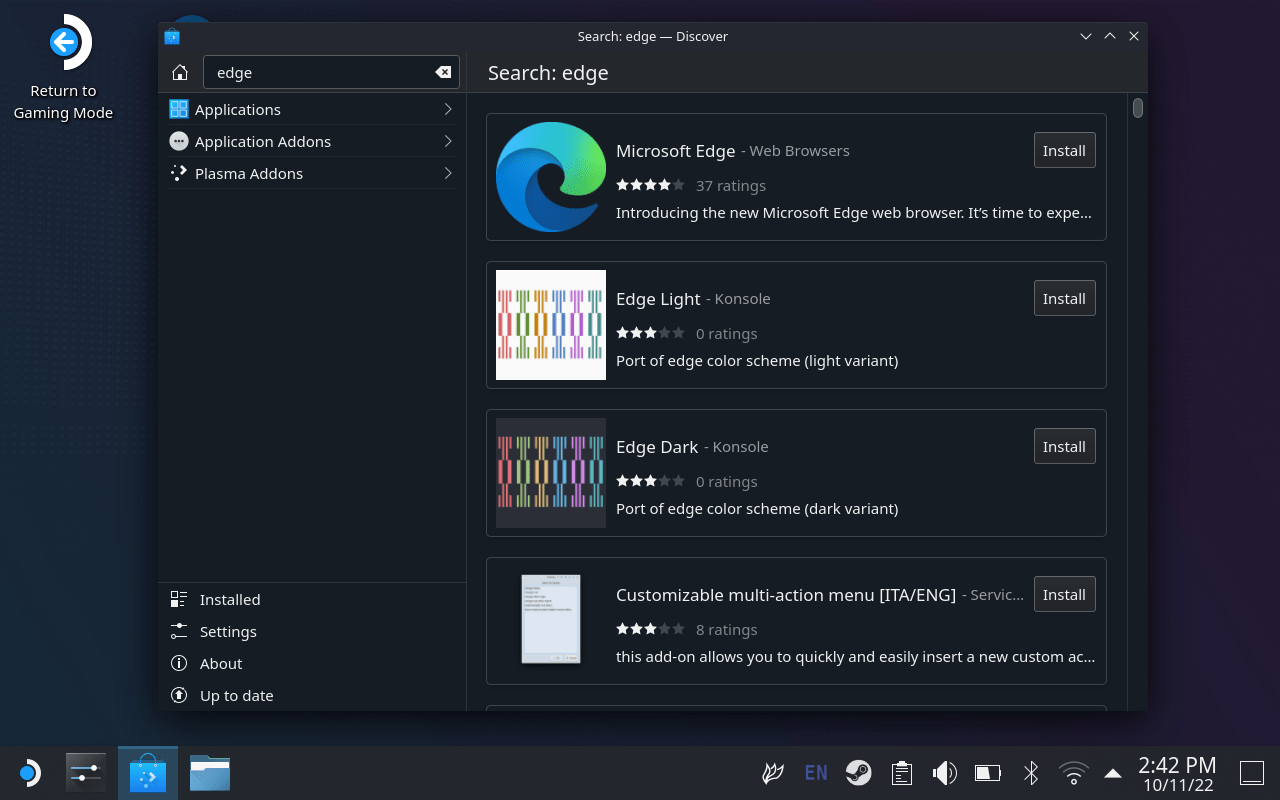The image size is (1280, 800).
Task: Click Customizable multi-action menu title
Action: (x=786, y=595)
